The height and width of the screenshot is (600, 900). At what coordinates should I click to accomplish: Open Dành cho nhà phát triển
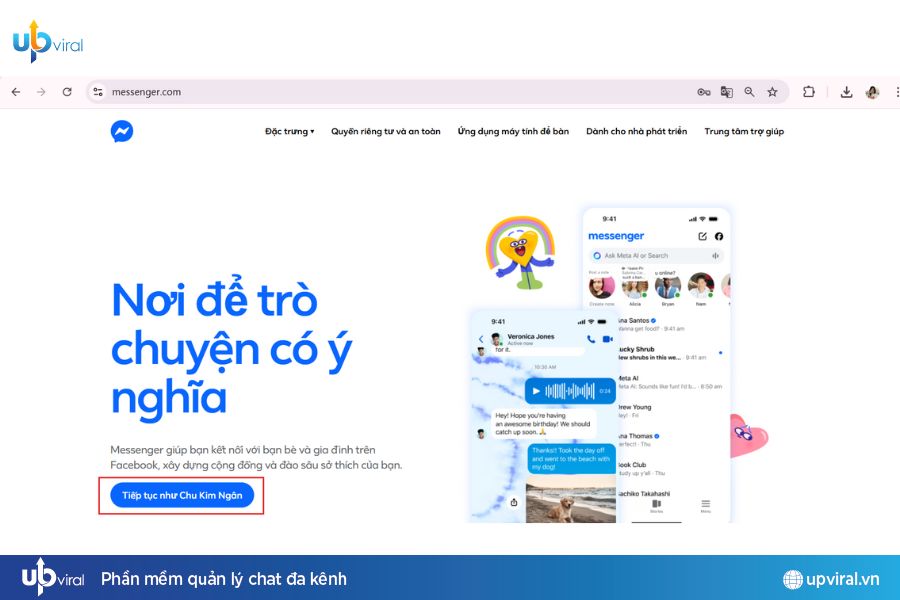pyautogui.click(x=637, y=131)
